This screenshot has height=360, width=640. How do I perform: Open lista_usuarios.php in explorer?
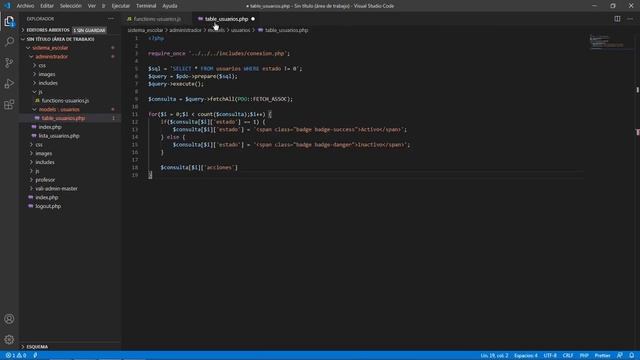[x=70, y=136]
